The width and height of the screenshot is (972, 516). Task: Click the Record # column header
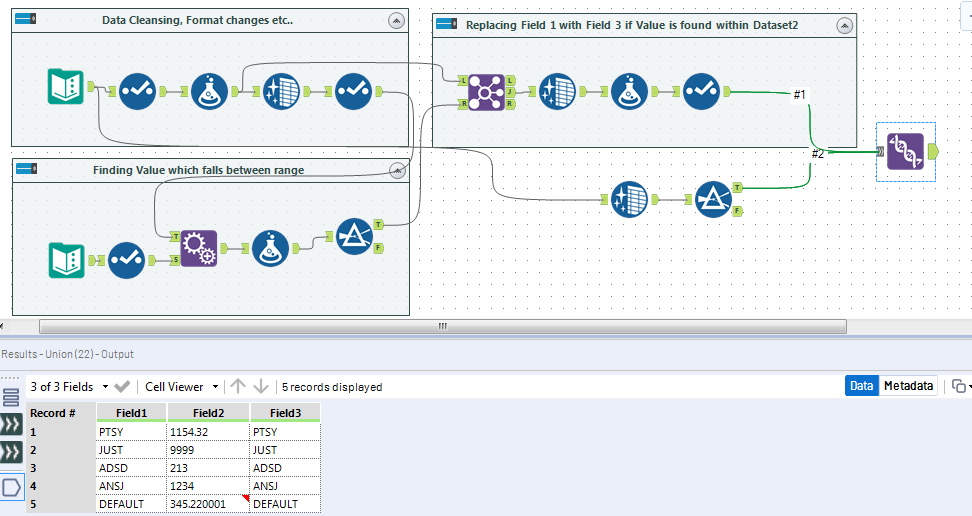(x=61, y=412)
